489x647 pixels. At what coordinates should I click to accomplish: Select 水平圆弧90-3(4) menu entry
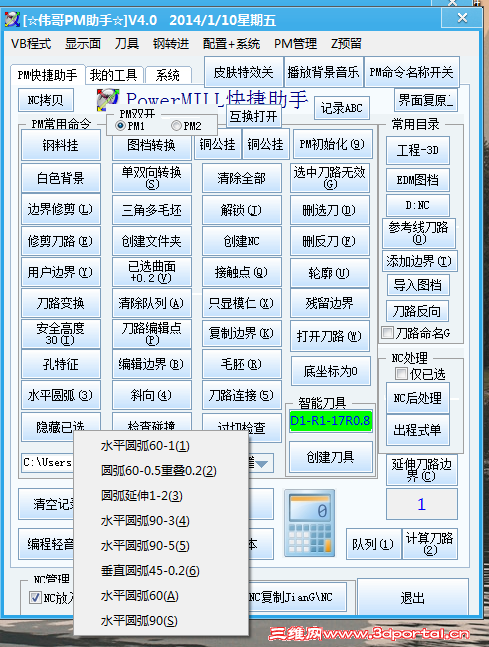click(x=145, y=521)
